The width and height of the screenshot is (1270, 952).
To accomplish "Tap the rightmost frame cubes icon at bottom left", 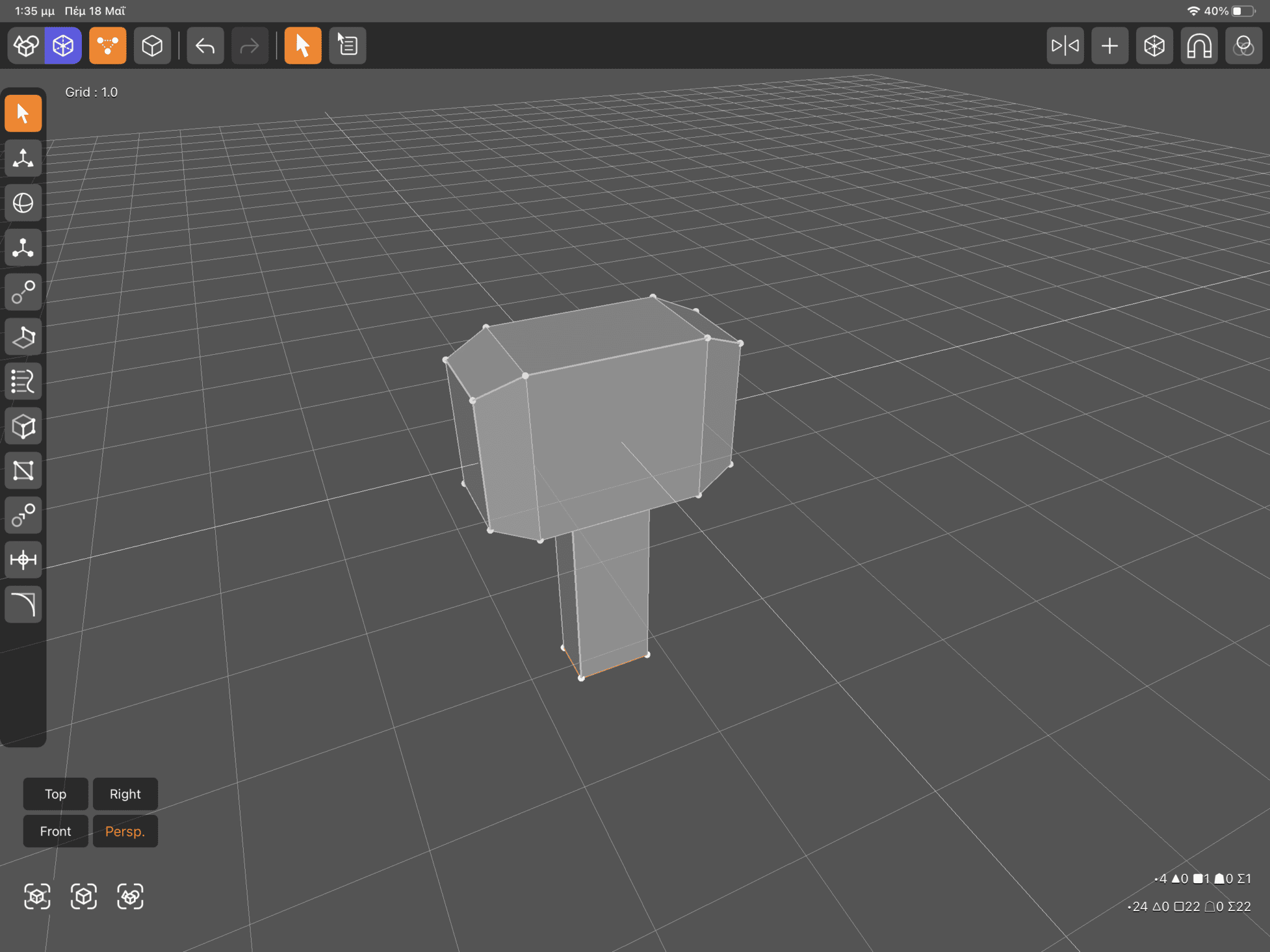I will coord(130,897).
